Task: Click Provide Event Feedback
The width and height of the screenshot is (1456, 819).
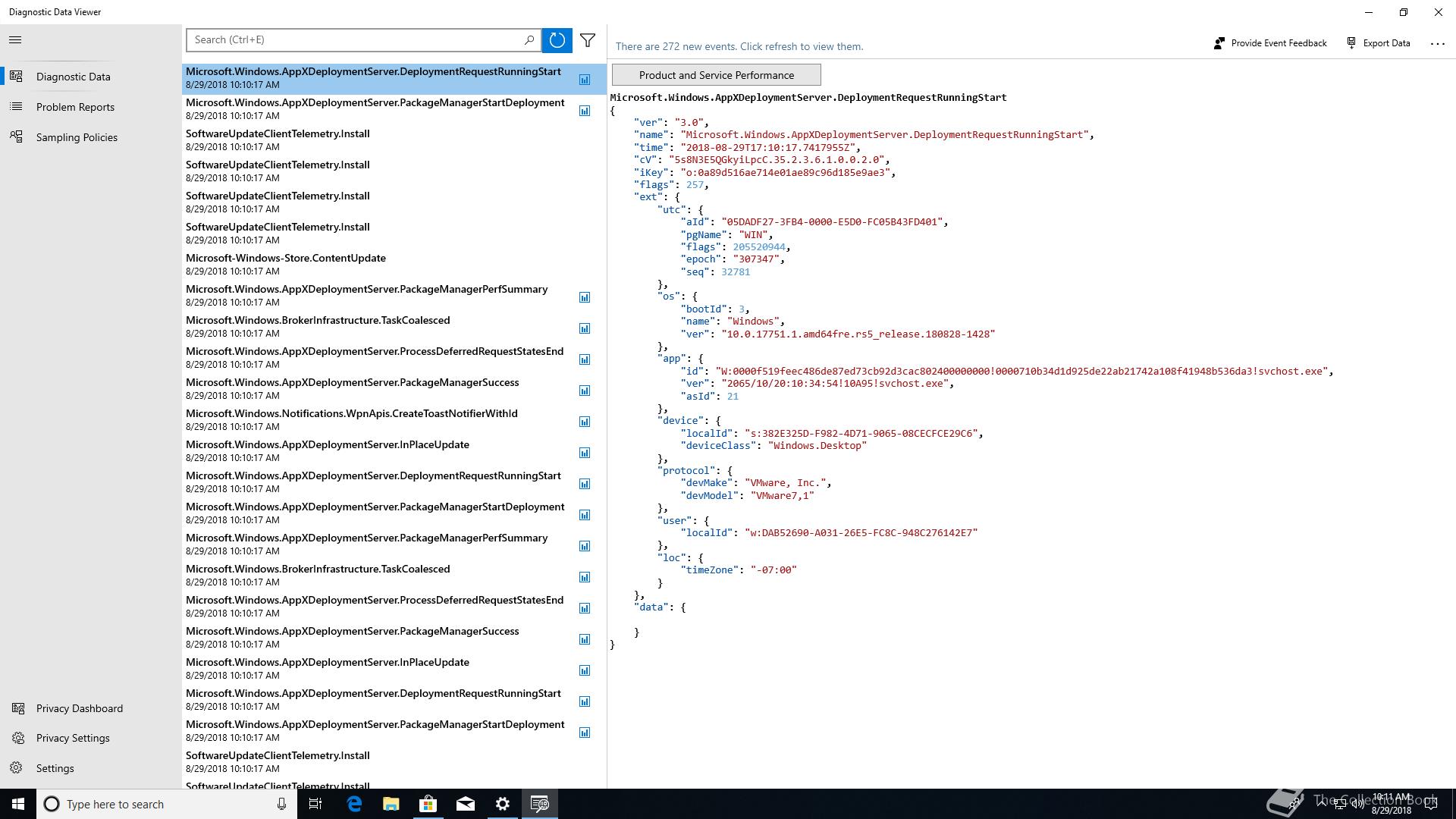Action: [x=1270, y=43]
